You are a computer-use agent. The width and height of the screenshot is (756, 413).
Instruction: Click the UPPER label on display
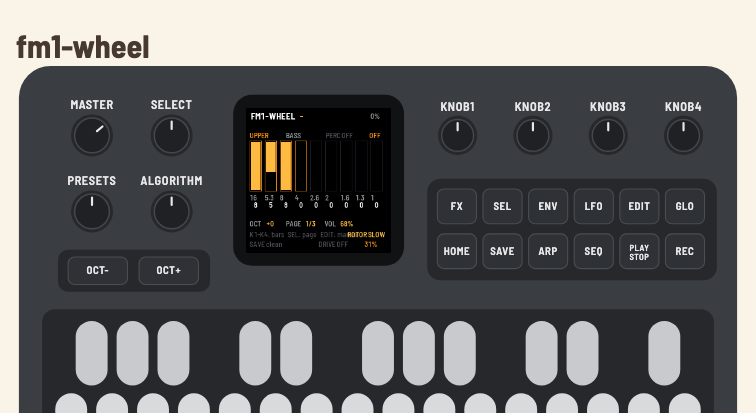point(259,136)
